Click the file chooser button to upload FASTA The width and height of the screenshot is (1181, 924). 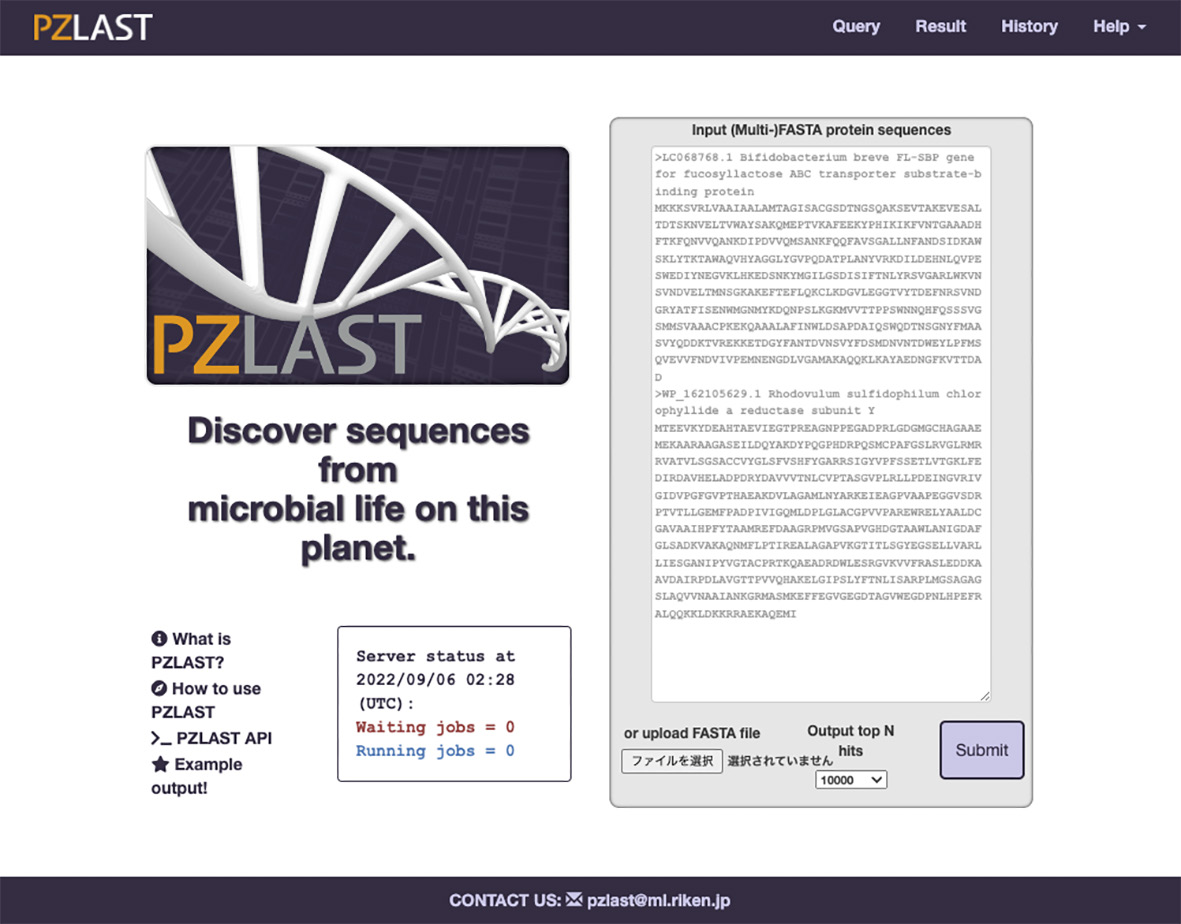672,761
